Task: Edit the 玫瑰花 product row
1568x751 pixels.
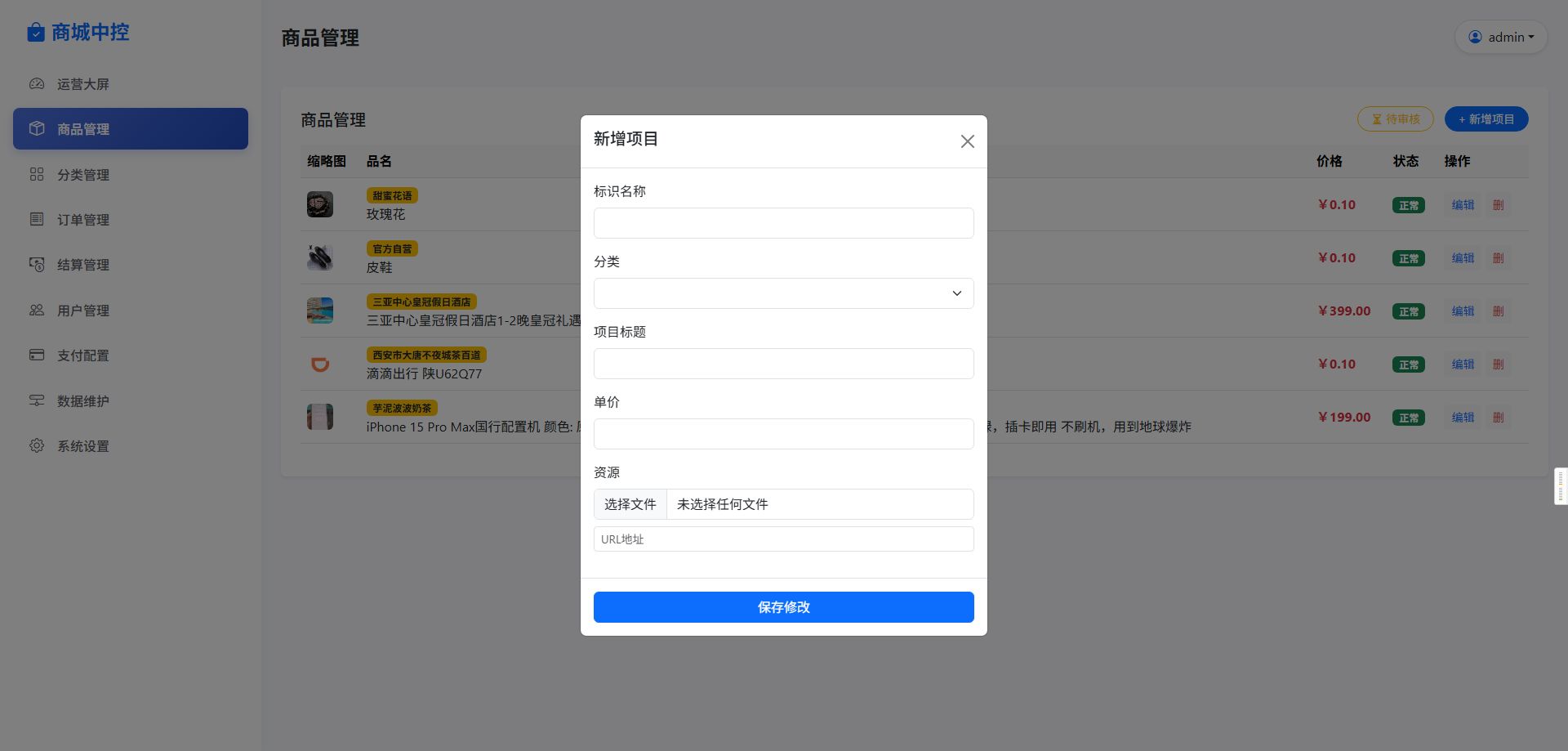Action: pos(1463,205)
